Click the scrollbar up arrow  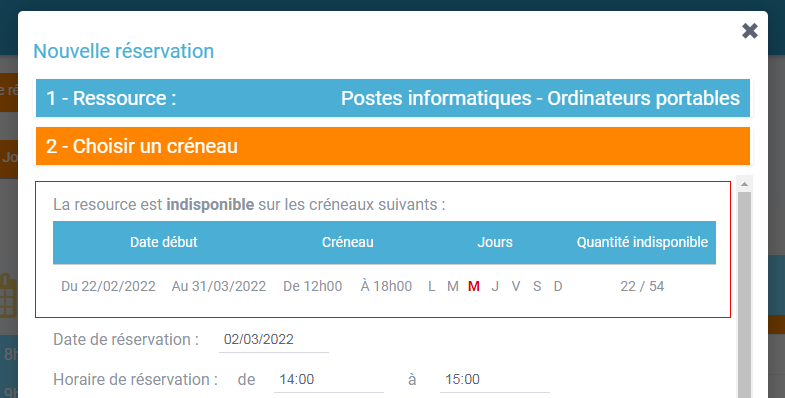pos(744,184)
